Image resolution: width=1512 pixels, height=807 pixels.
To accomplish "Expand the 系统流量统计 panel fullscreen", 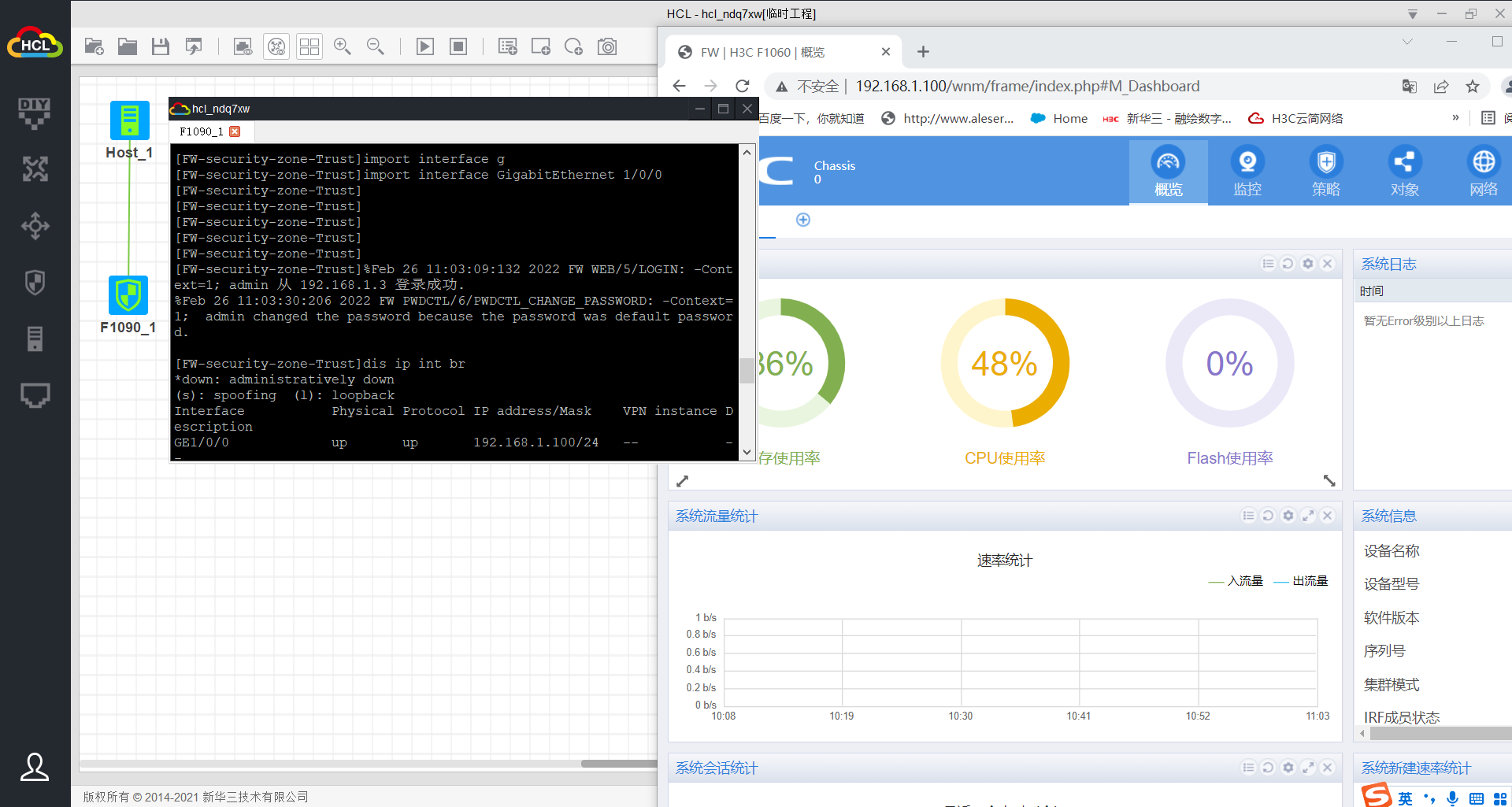I will coord(1308,516).
